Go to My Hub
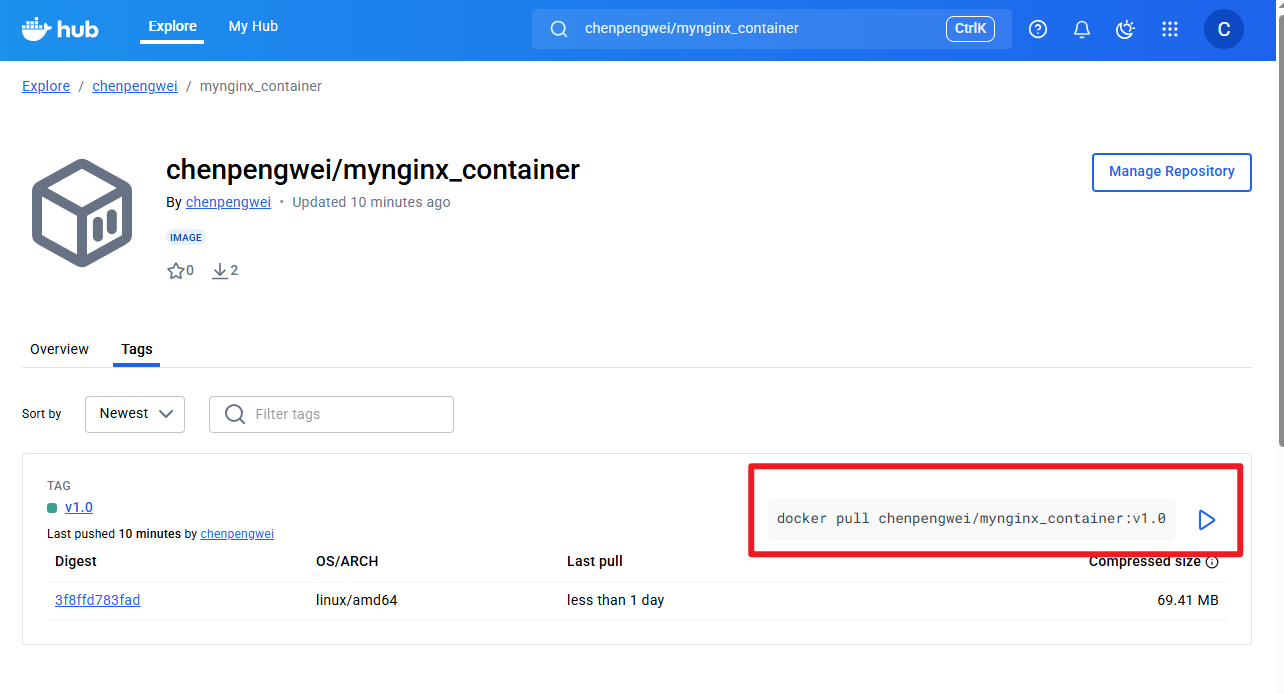The width and height of the screenshot is (1284, 694). [253, 27]
